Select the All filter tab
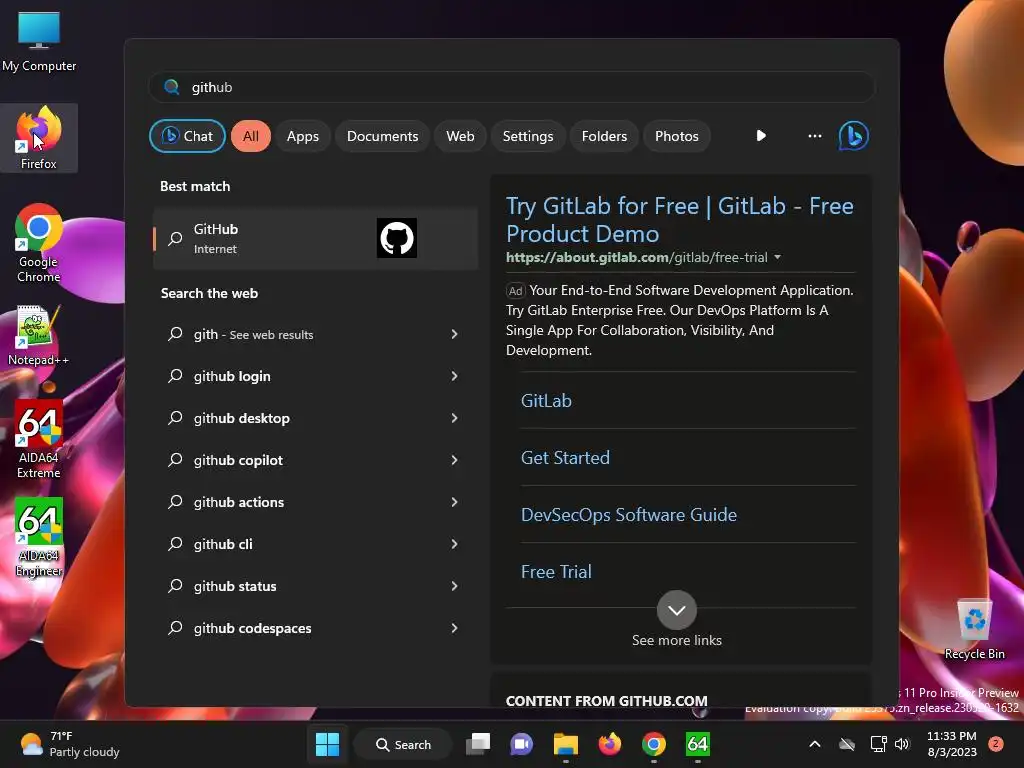1024x768 pixels. [x=251, y=136]
